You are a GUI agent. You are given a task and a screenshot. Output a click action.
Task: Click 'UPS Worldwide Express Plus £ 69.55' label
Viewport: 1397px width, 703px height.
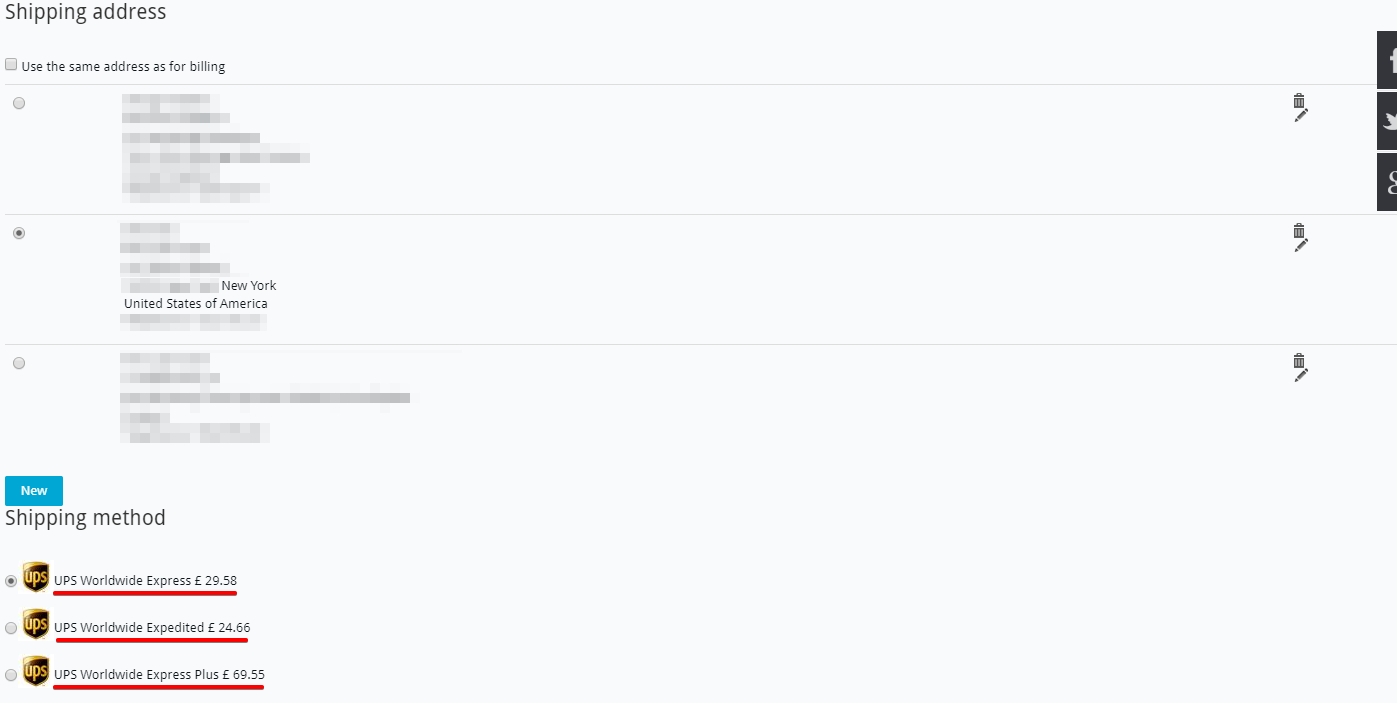tap(159, 675)
